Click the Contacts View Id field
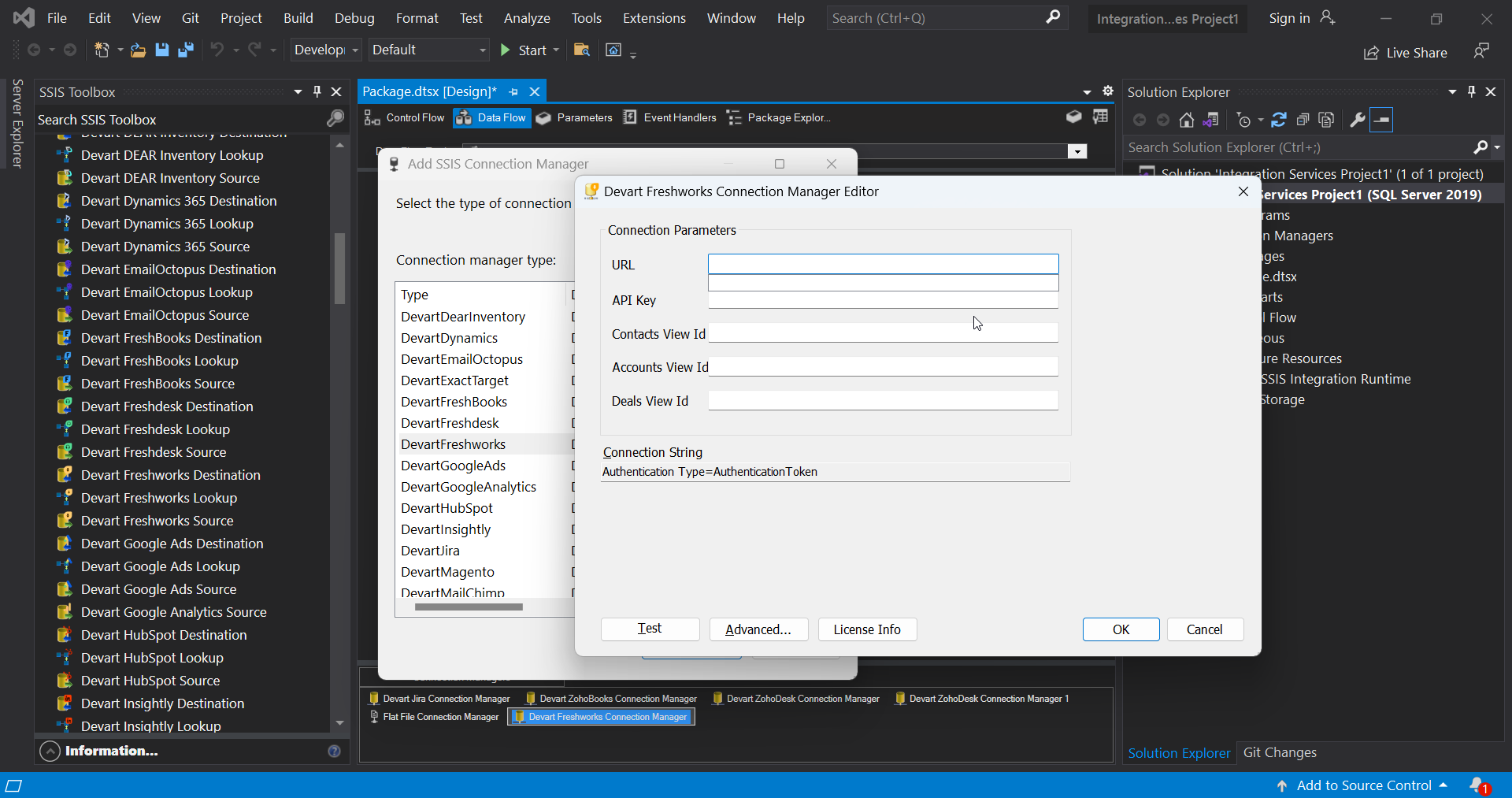This screenshot has height=798, width=1512. point(883,333)
